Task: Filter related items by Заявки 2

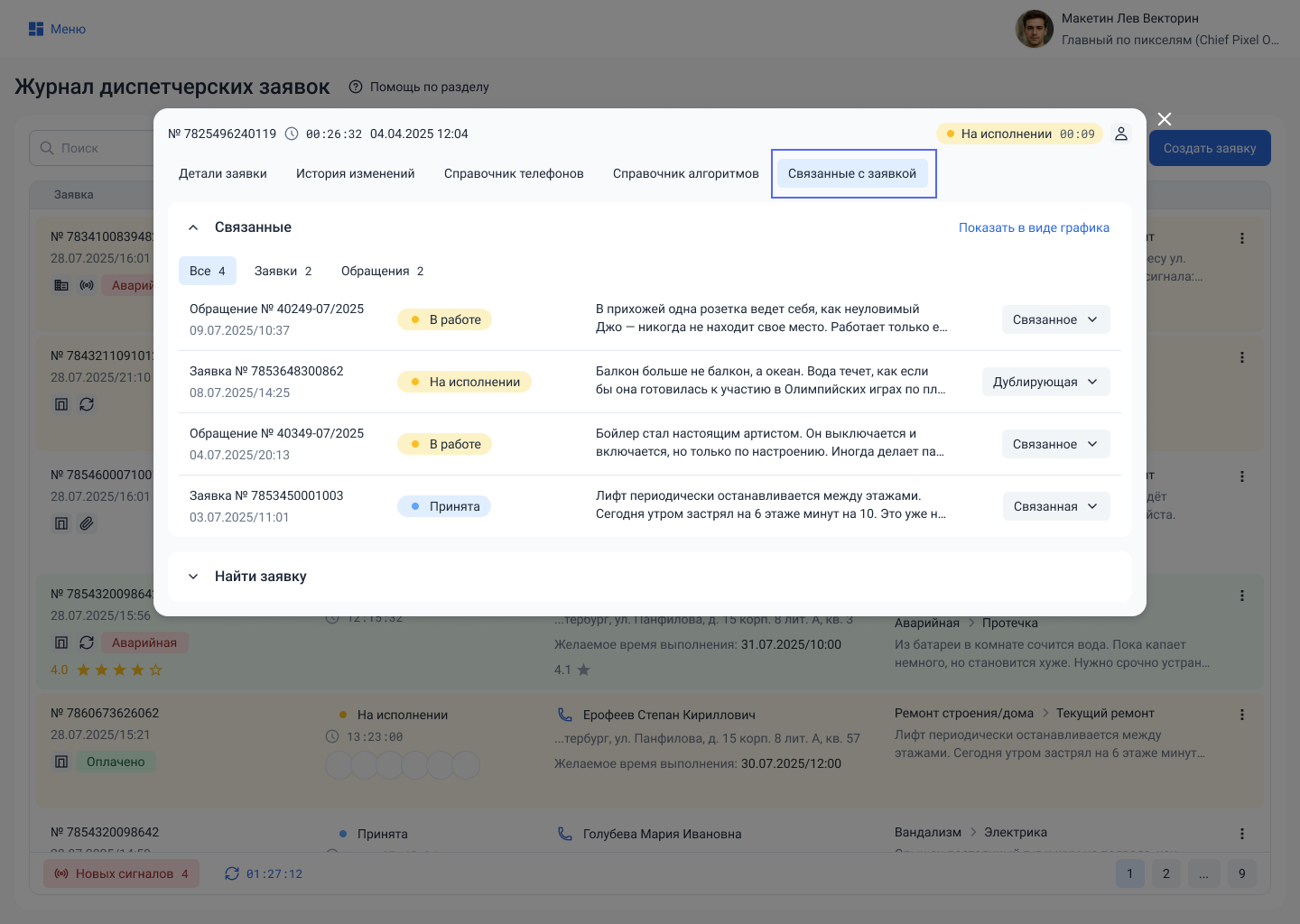Action: coord(283,271)
